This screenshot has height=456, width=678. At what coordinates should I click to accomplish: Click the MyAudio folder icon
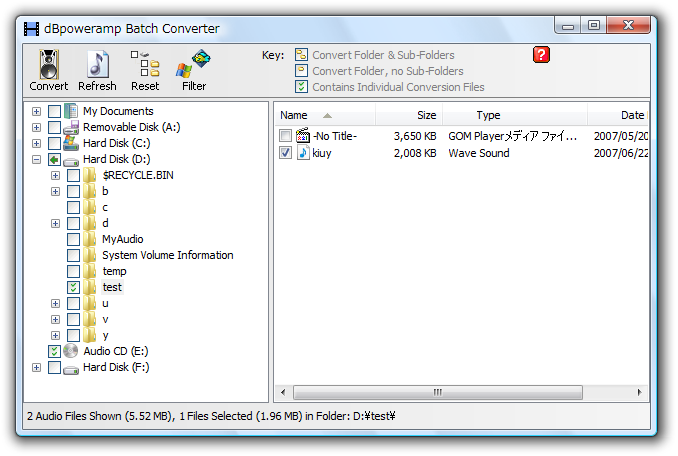90,239
